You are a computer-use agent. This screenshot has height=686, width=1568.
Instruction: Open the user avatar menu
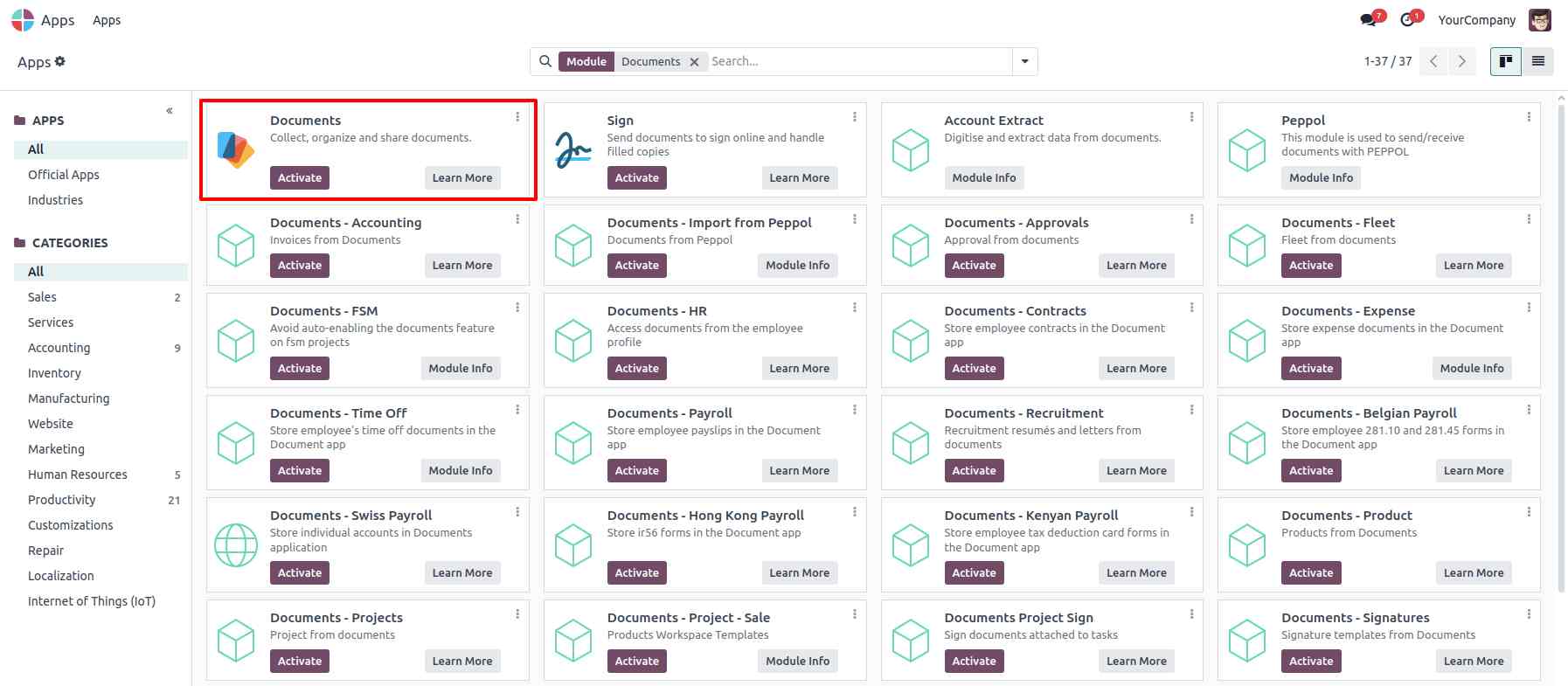(1539, 20)
